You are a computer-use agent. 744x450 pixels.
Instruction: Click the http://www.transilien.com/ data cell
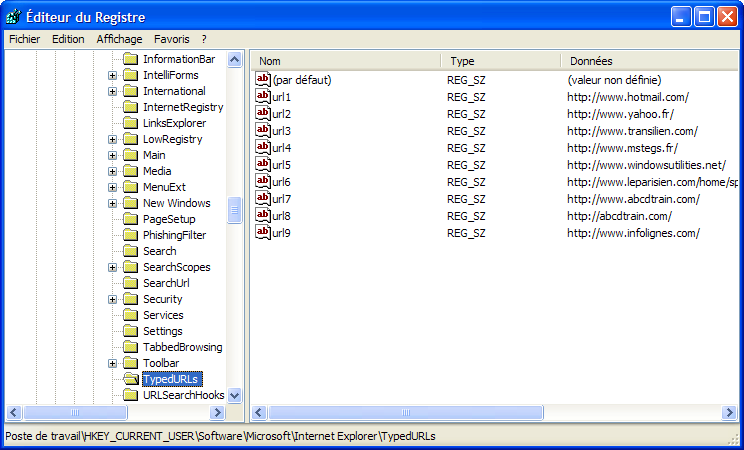click(x=632, y=131)
